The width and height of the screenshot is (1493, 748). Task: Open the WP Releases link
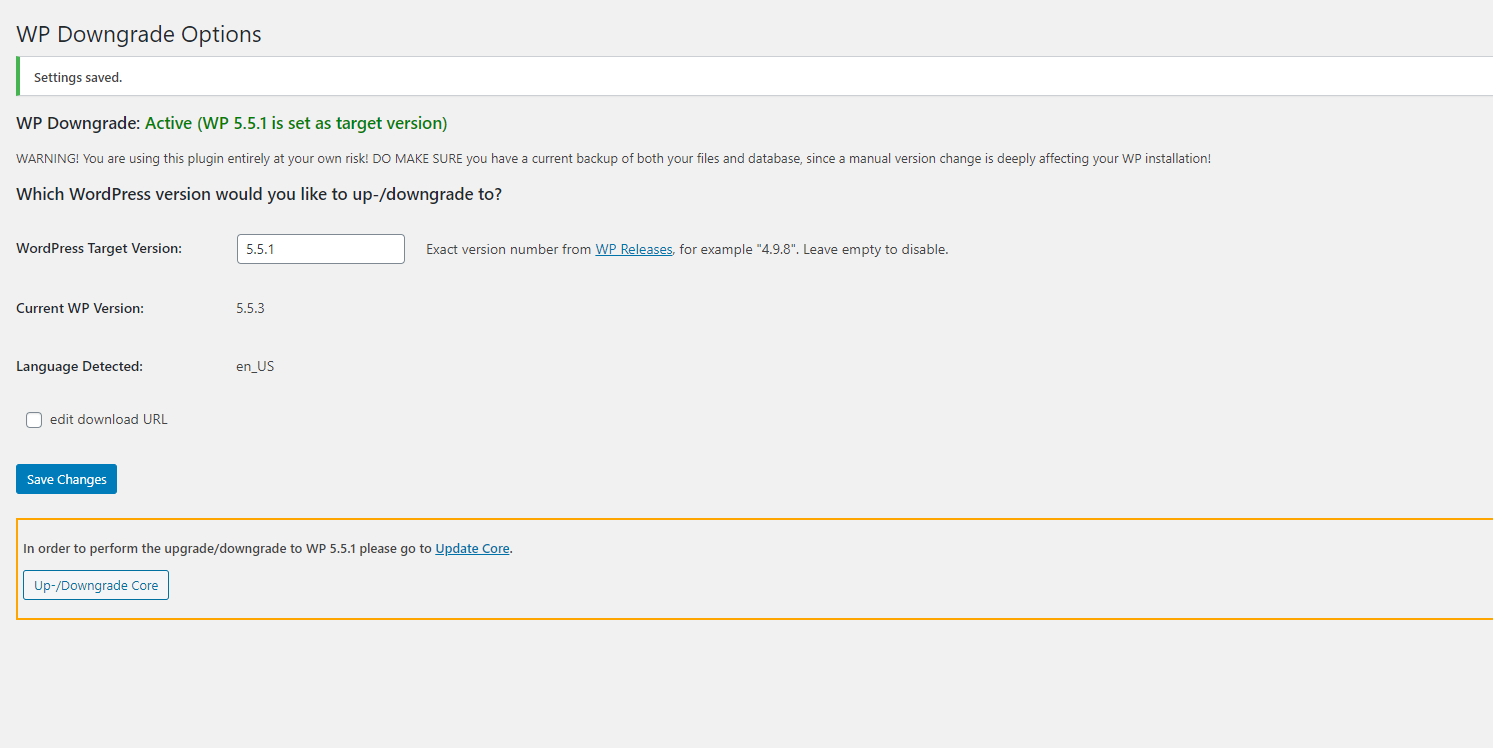pyautogui.click(x=633, y=249)
